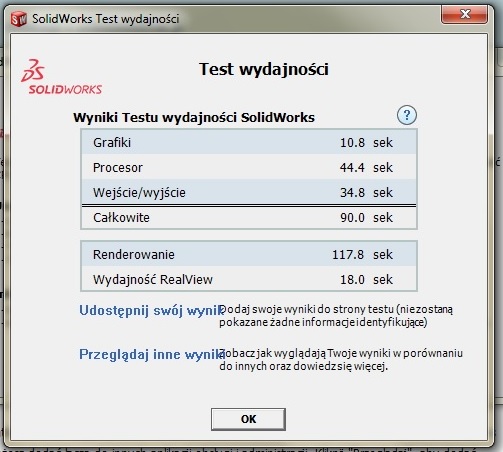Close the Test wydajności dialog window
Screen dimensions: 503x452
465,14
